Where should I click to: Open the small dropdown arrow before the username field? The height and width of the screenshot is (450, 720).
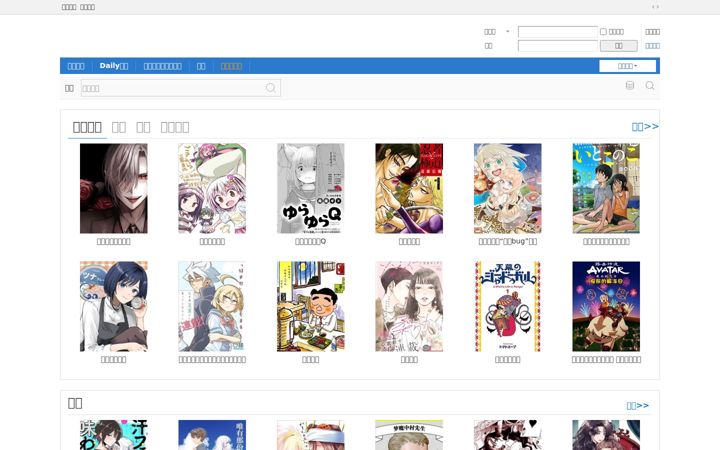(507, 32)
